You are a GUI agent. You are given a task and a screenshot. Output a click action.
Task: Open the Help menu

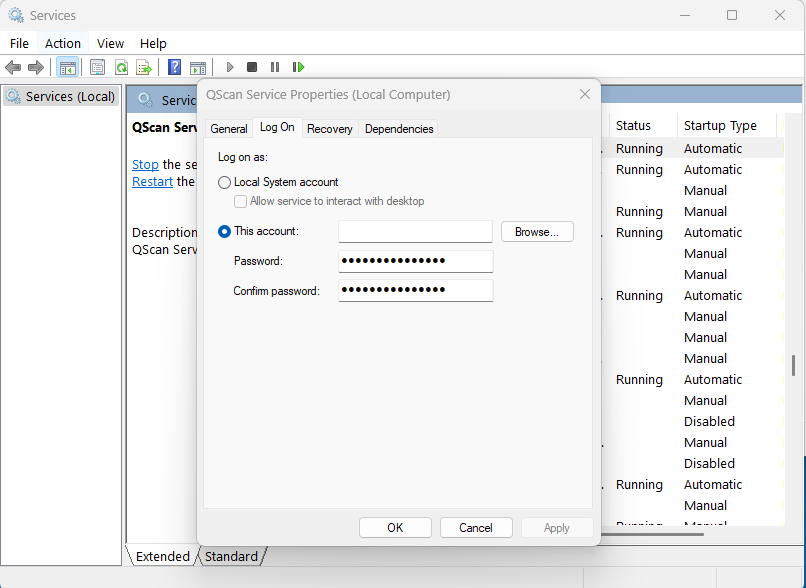coord(153,44)
